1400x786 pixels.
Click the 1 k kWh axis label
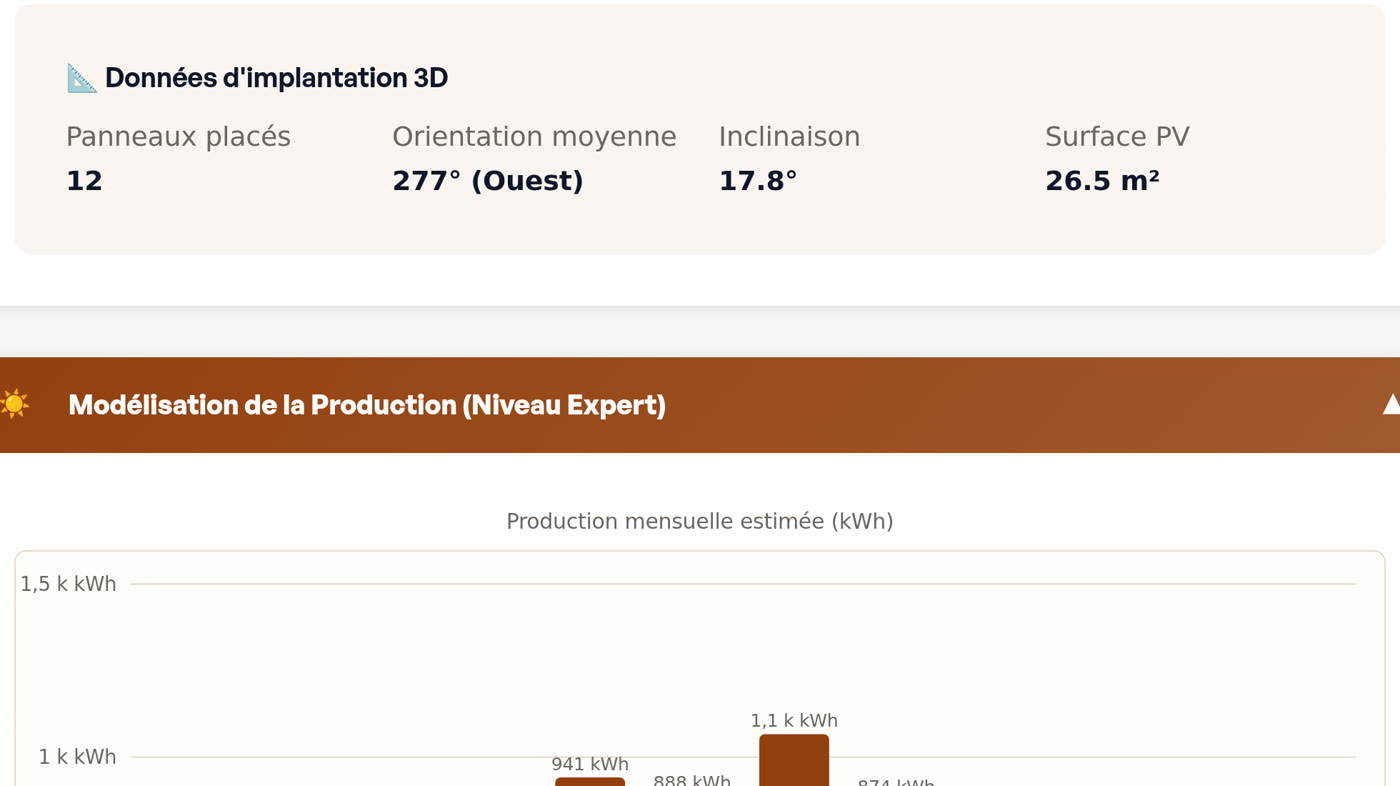[77, 757]
